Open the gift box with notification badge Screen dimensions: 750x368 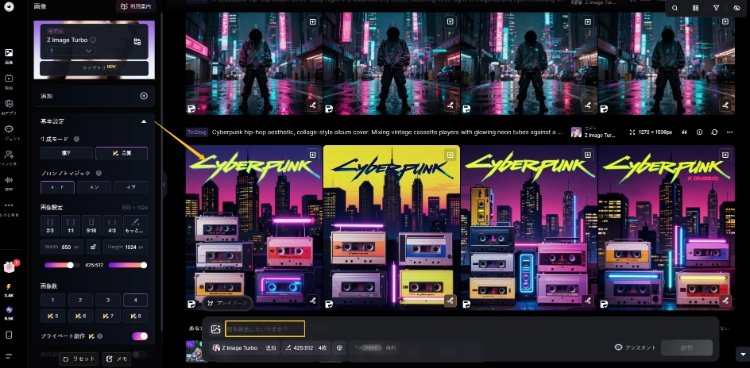click(x=10, y=267)
